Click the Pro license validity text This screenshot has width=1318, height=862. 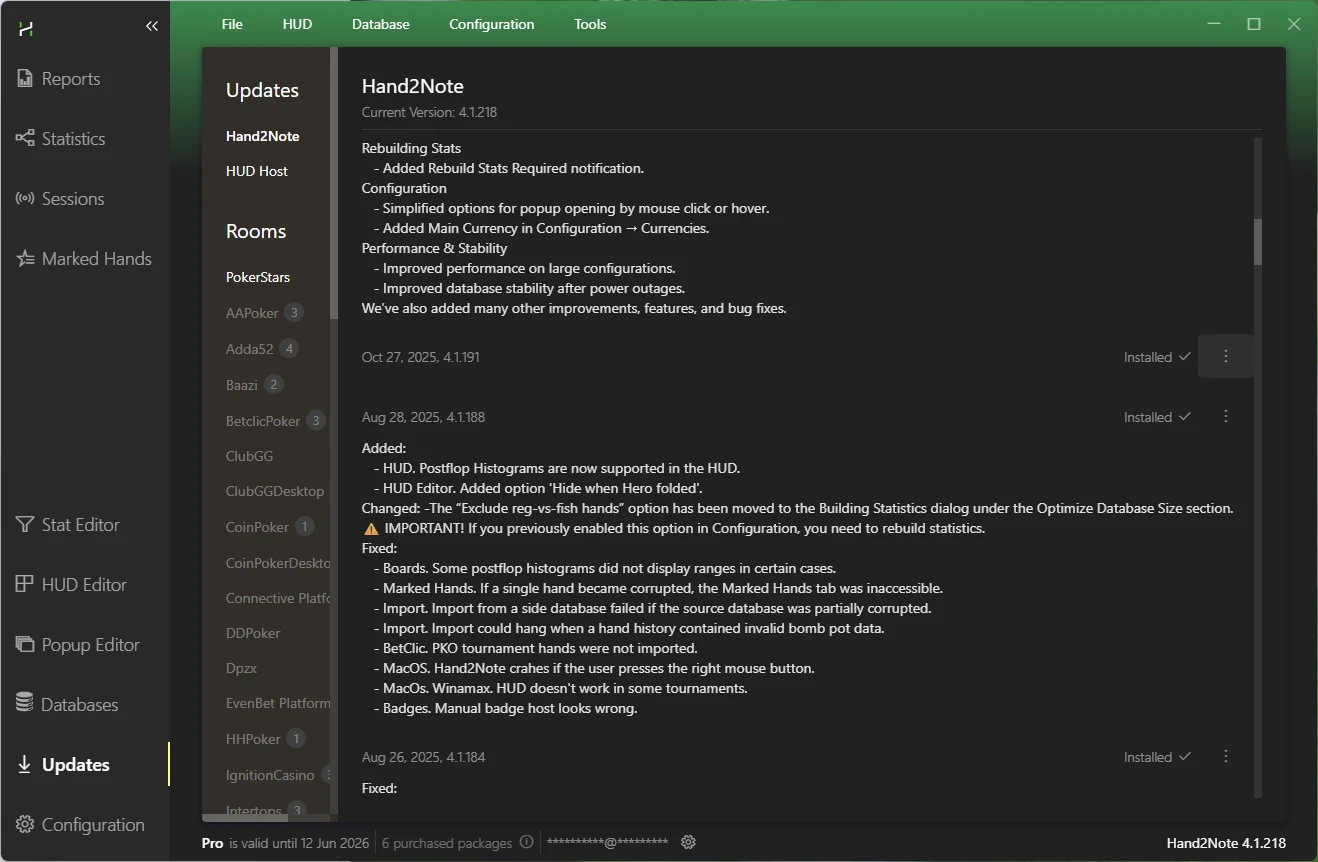285,843
